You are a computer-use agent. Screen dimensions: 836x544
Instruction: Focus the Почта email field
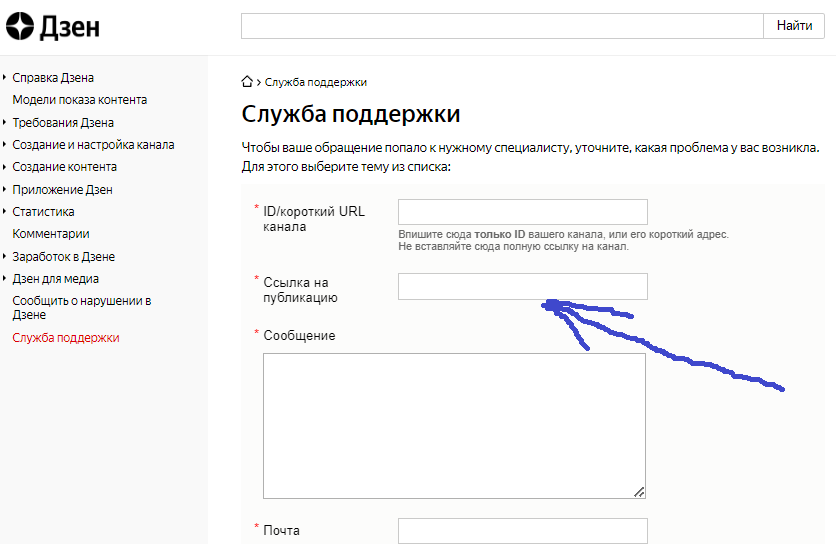tap(522, 531)
